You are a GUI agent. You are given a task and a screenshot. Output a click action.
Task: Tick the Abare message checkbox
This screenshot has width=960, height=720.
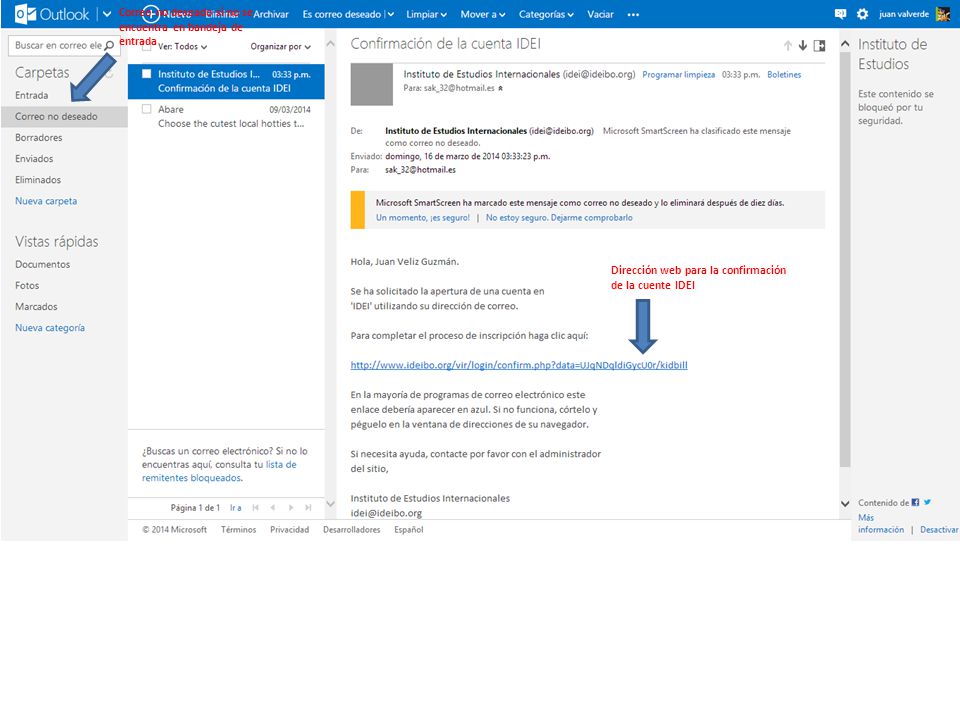click(x=146, y=109)
